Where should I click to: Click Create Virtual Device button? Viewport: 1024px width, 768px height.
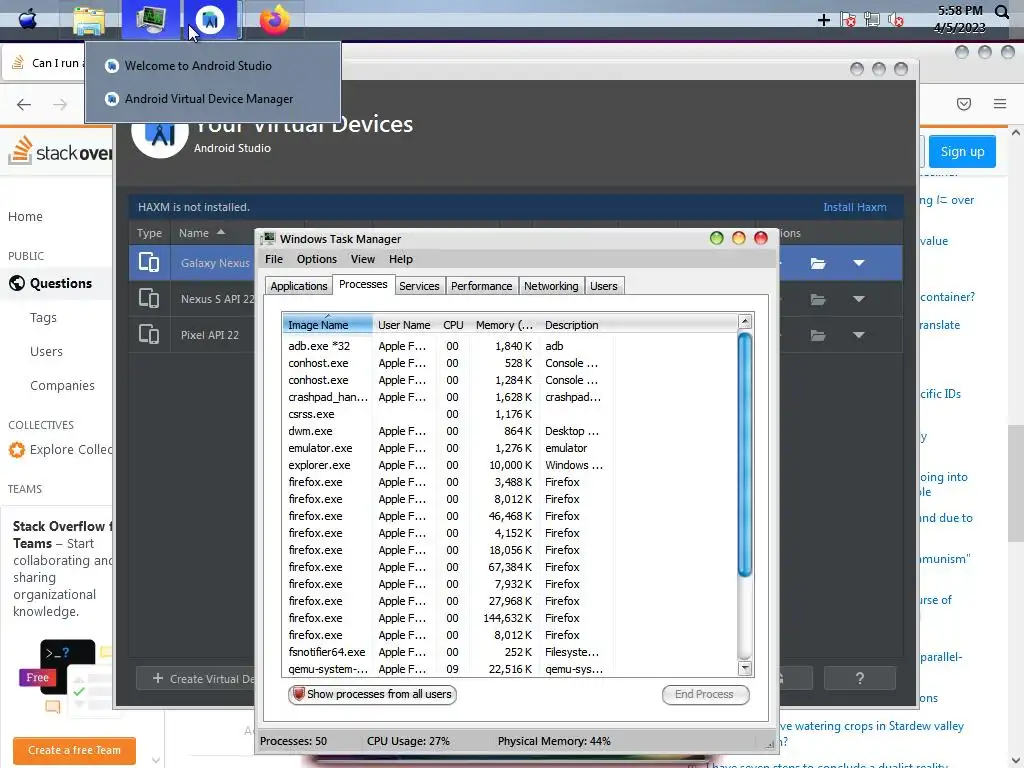196,679
